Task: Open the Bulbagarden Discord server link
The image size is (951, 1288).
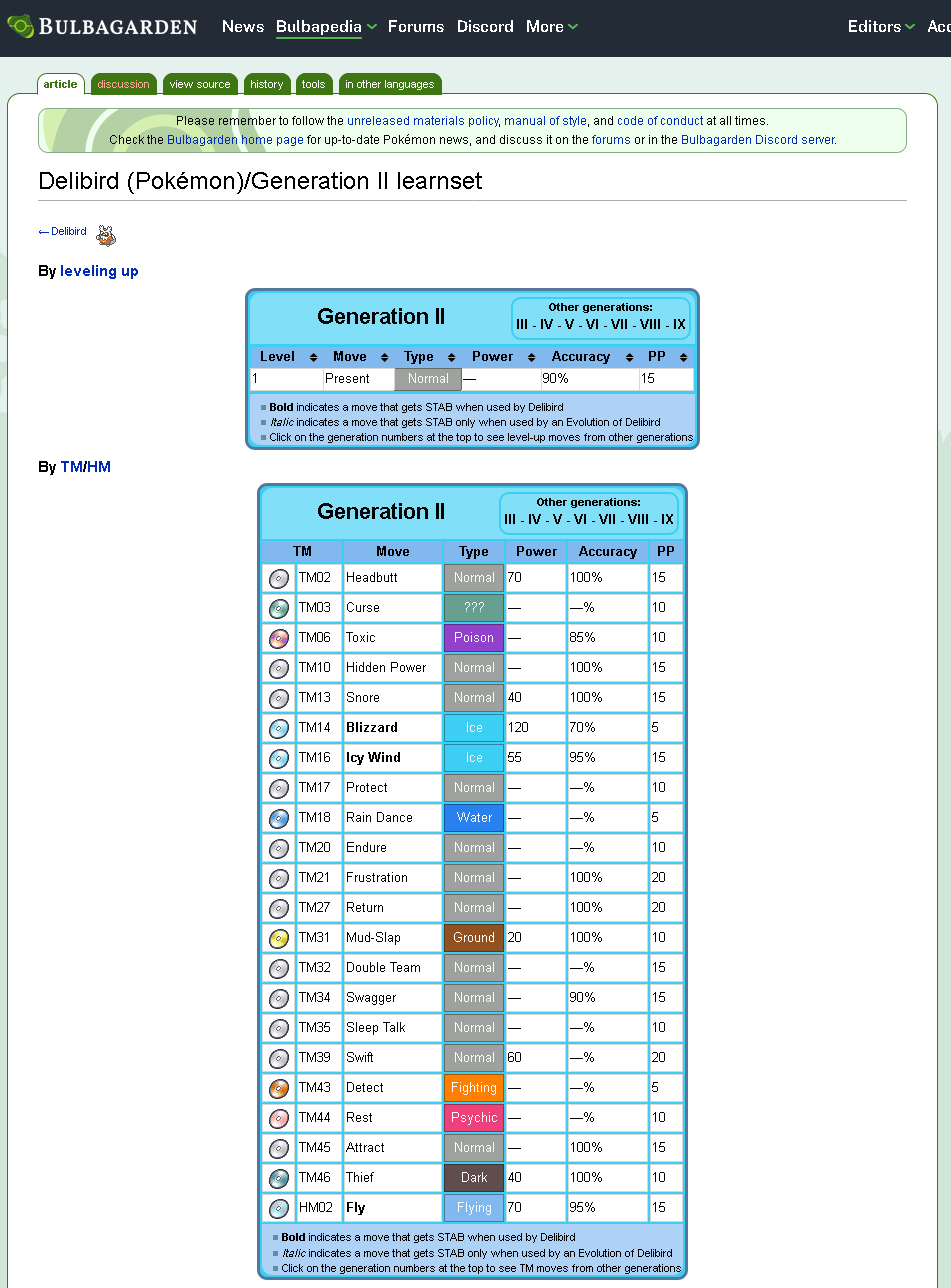Action: 757,140
